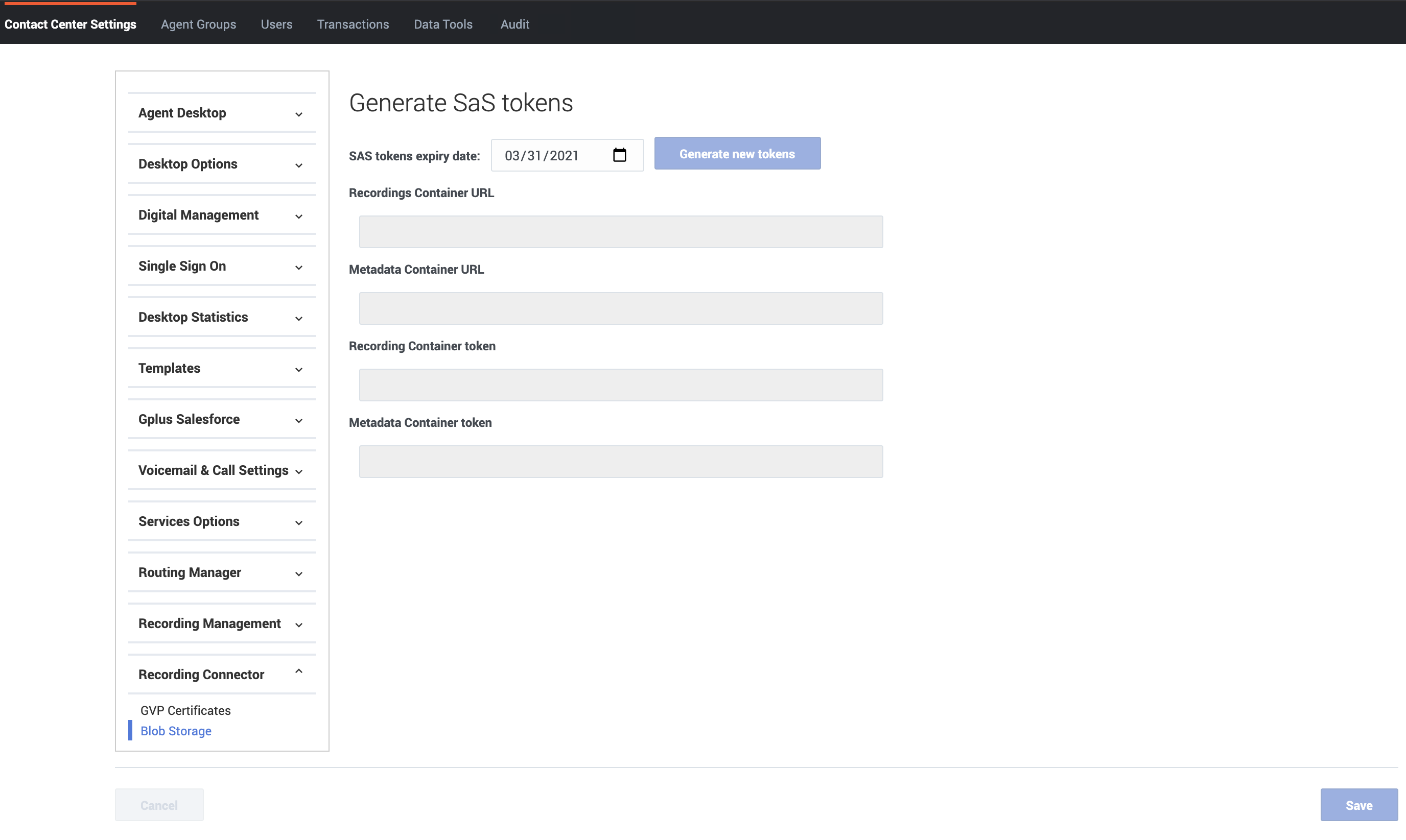Collapse the Recording Connector section
The height and width of the screenshot is (840, 1406).
tap(222, 675)
